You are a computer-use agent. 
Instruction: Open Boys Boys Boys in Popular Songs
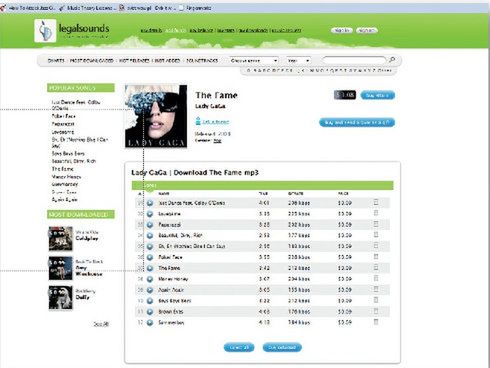pos(68,154)
